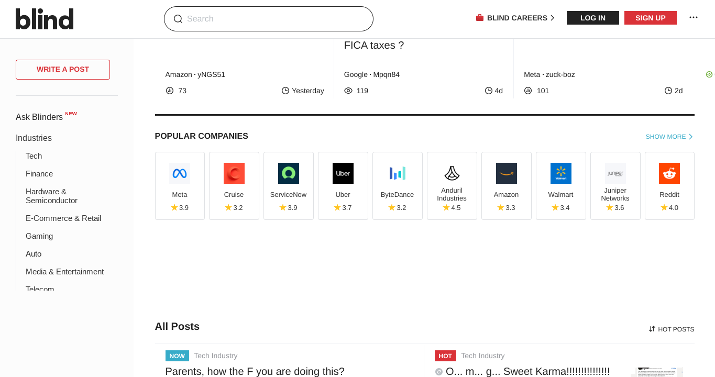Screen dimensions: 715x377
Task: Click WRITE A POST button
Action: pos(62,69)
